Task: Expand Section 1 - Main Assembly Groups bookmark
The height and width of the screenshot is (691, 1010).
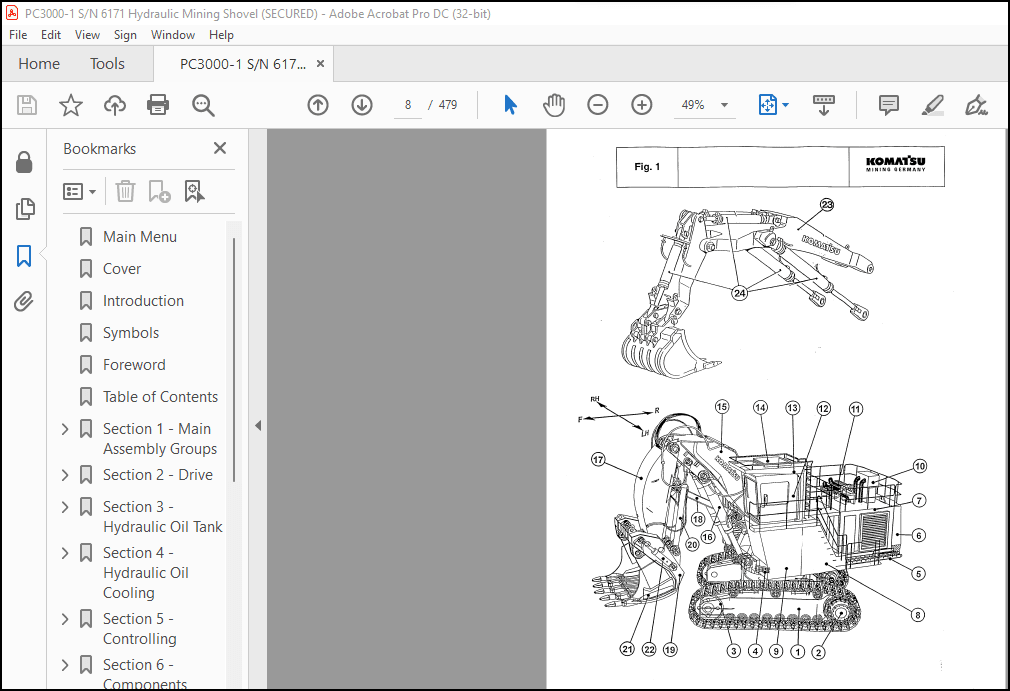Action: tap(64, 428)
